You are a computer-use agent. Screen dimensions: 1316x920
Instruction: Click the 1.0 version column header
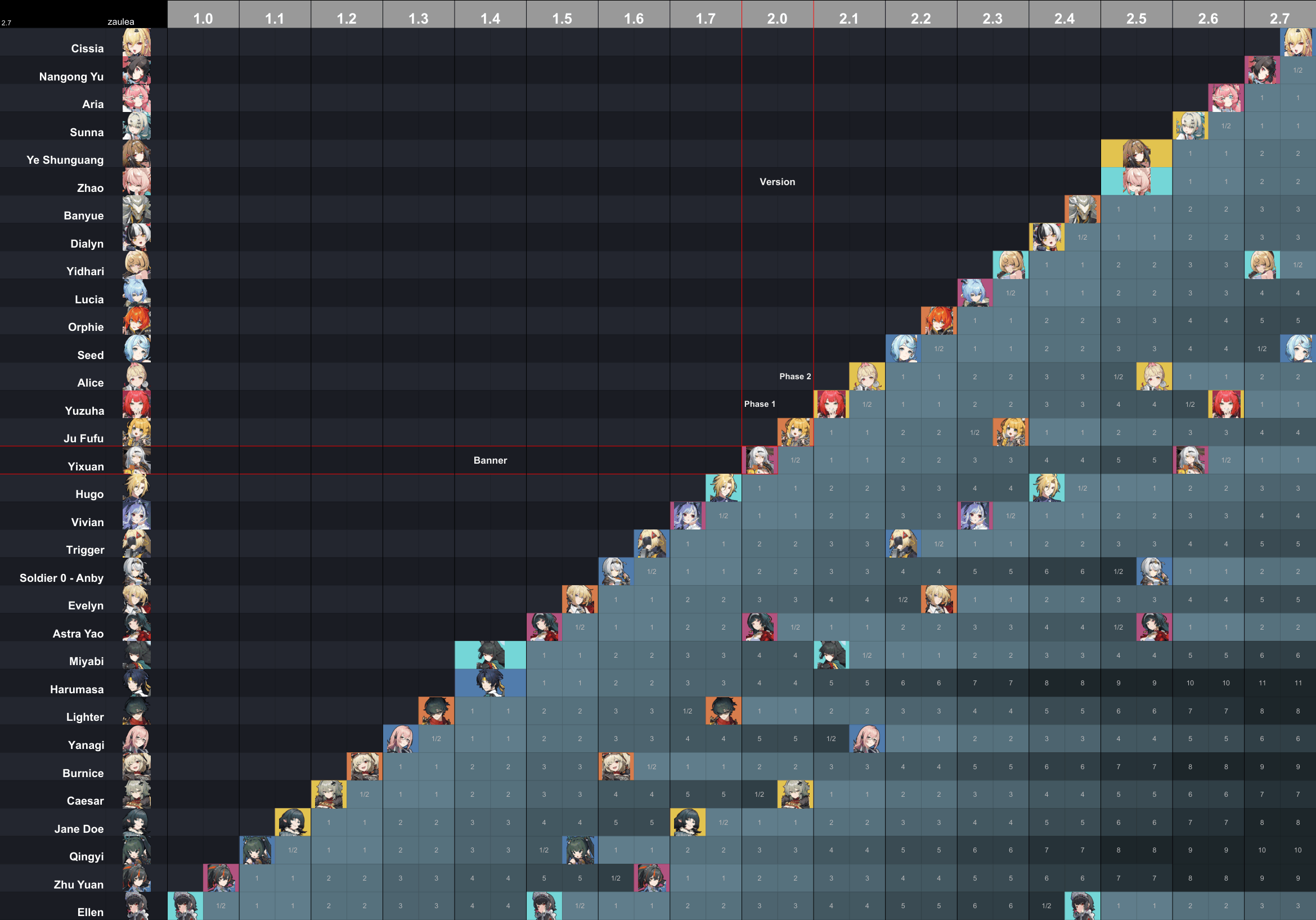click(x=203, y=19)
